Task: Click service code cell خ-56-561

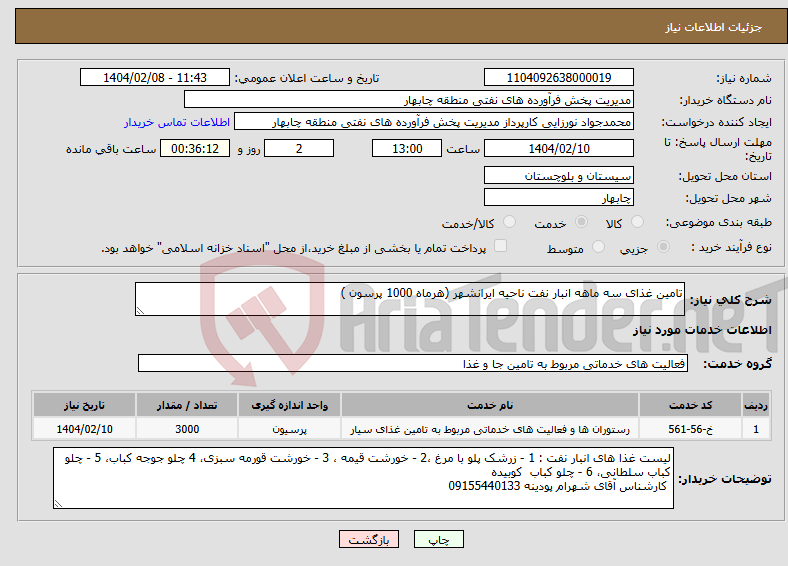Action: coord(691,429)
